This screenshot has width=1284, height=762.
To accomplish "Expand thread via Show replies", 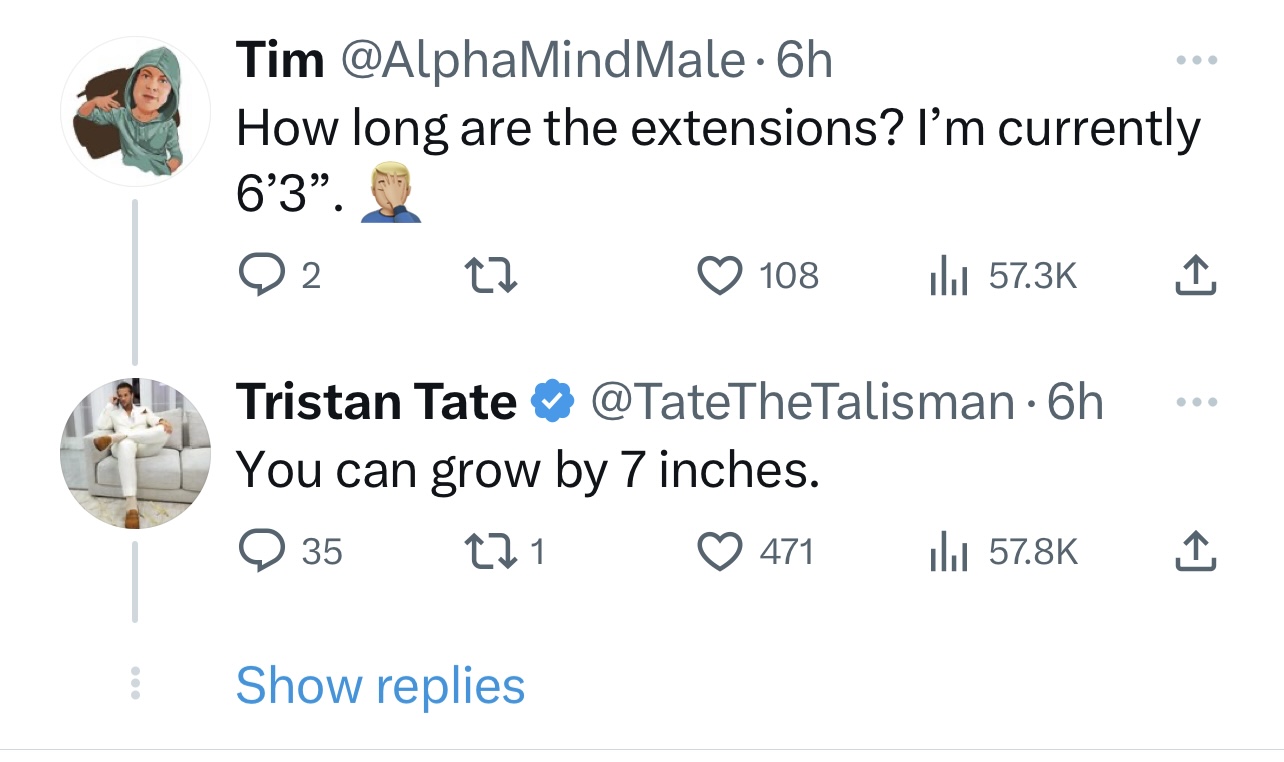I will pos(380,686).
